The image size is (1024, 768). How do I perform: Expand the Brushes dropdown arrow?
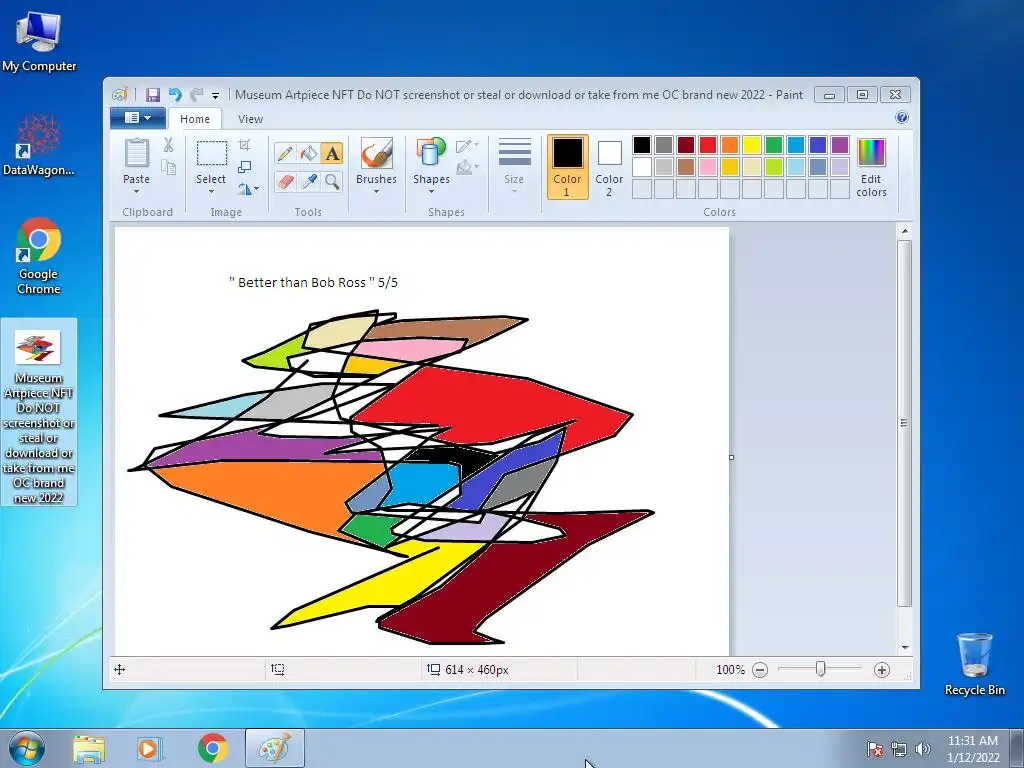click(x=376, y=191)
